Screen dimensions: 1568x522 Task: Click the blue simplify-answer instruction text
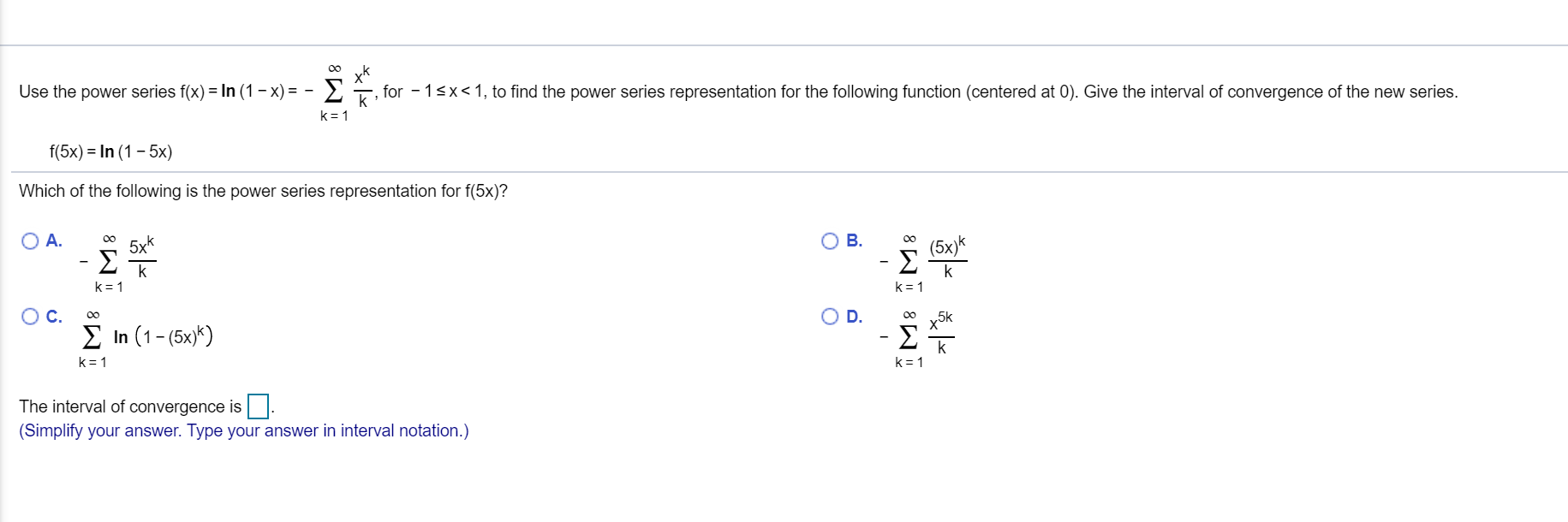242,430
